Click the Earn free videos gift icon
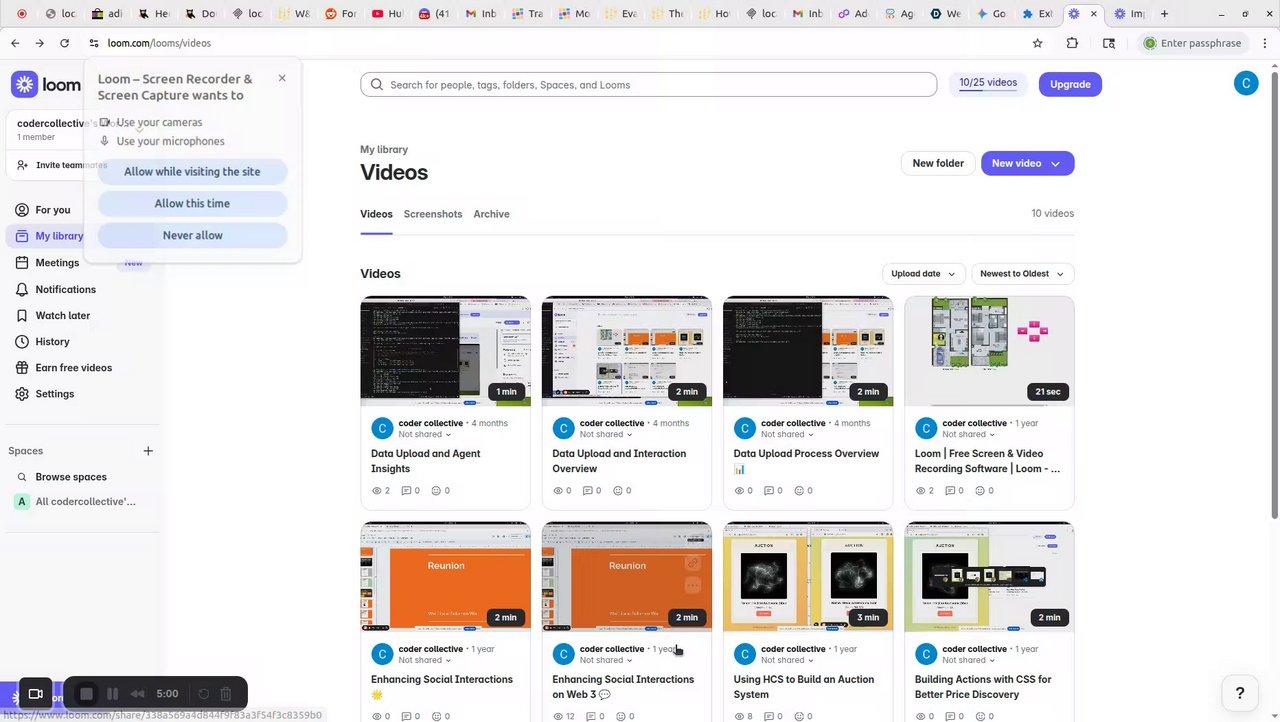 22,368
